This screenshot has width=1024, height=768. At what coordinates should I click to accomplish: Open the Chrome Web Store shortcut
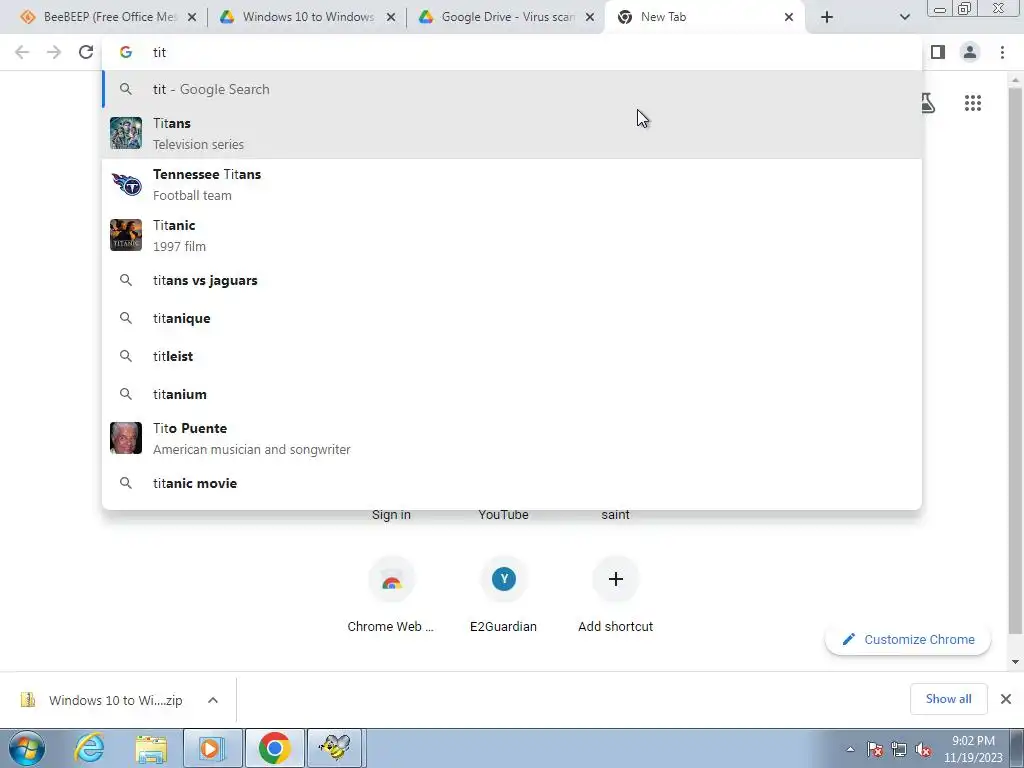(x=391, y=594)
